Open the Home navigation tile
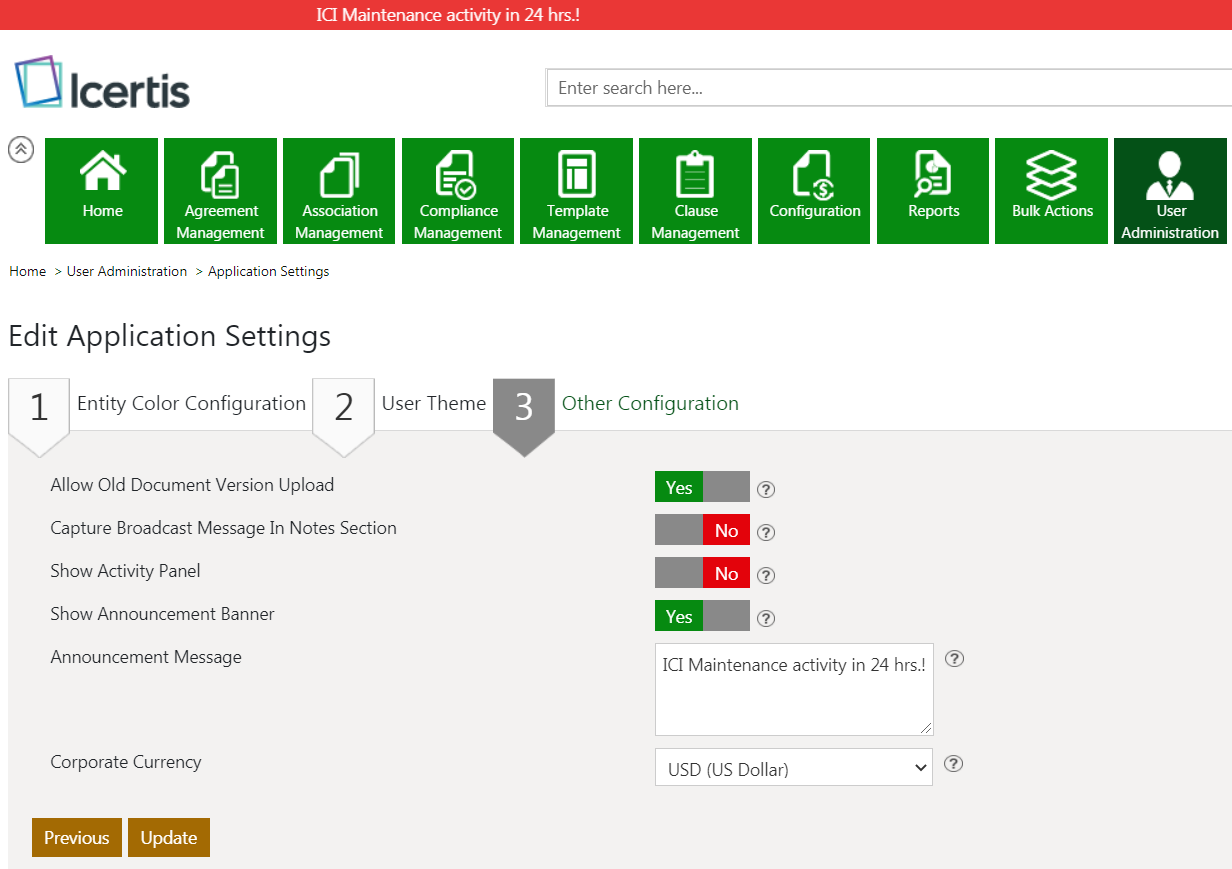1232x869 pixels. (x=102, y=190)
